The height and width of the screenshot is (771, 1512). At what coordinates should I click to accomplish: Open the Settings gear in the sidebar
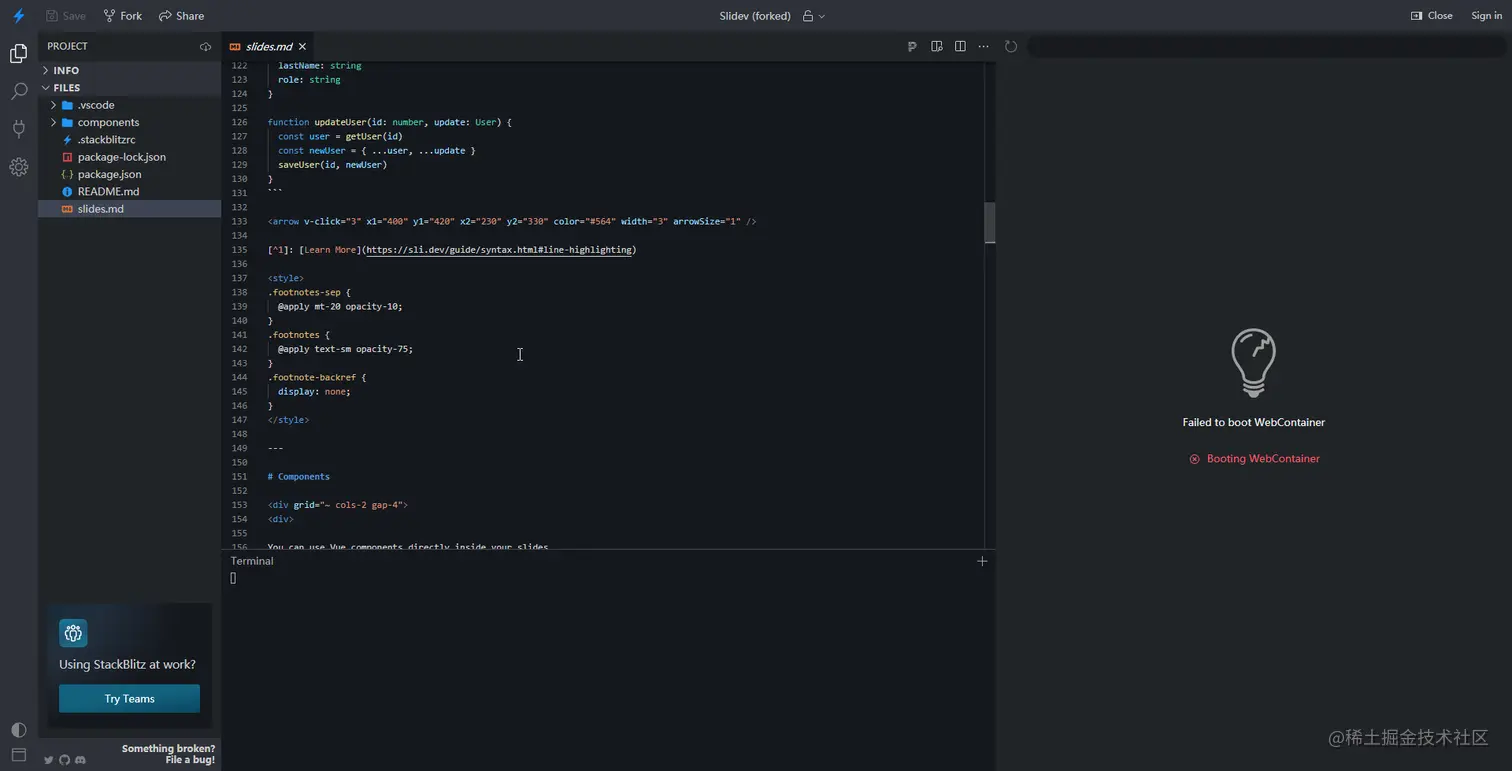click(x=18, y=167)
